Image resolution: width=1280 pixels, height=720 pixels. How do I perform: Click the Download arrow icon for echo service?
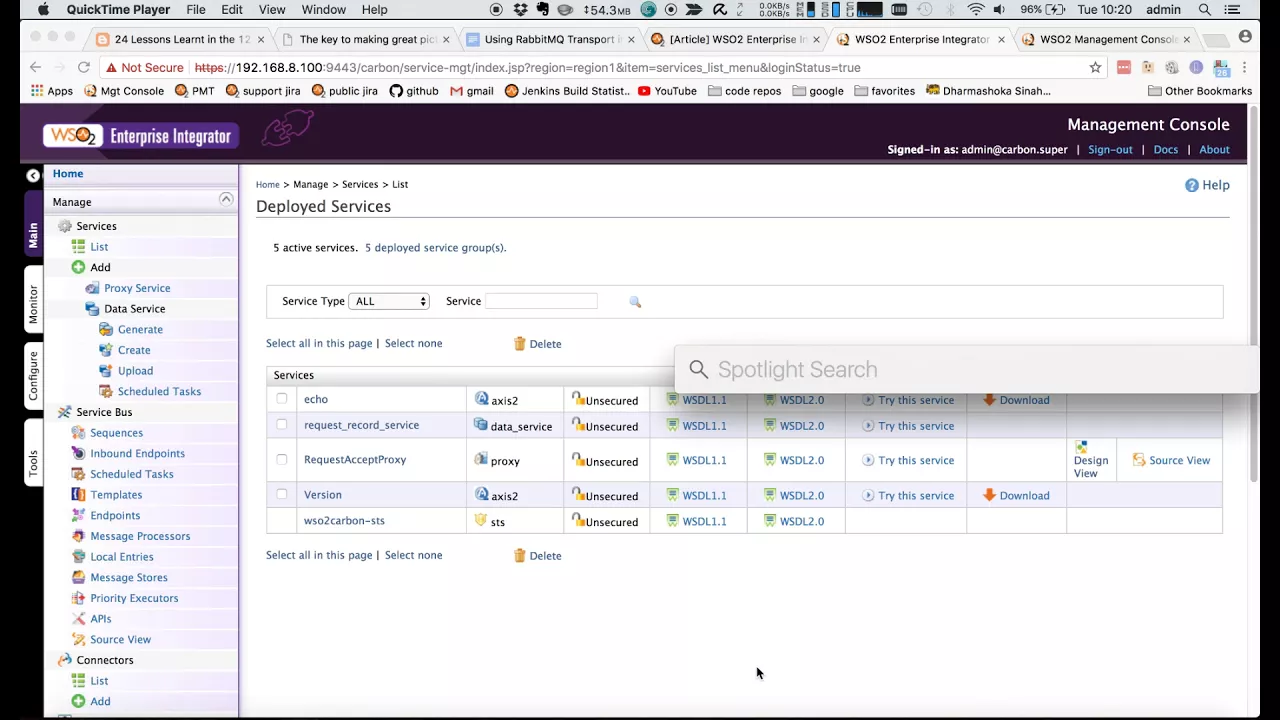989,400
